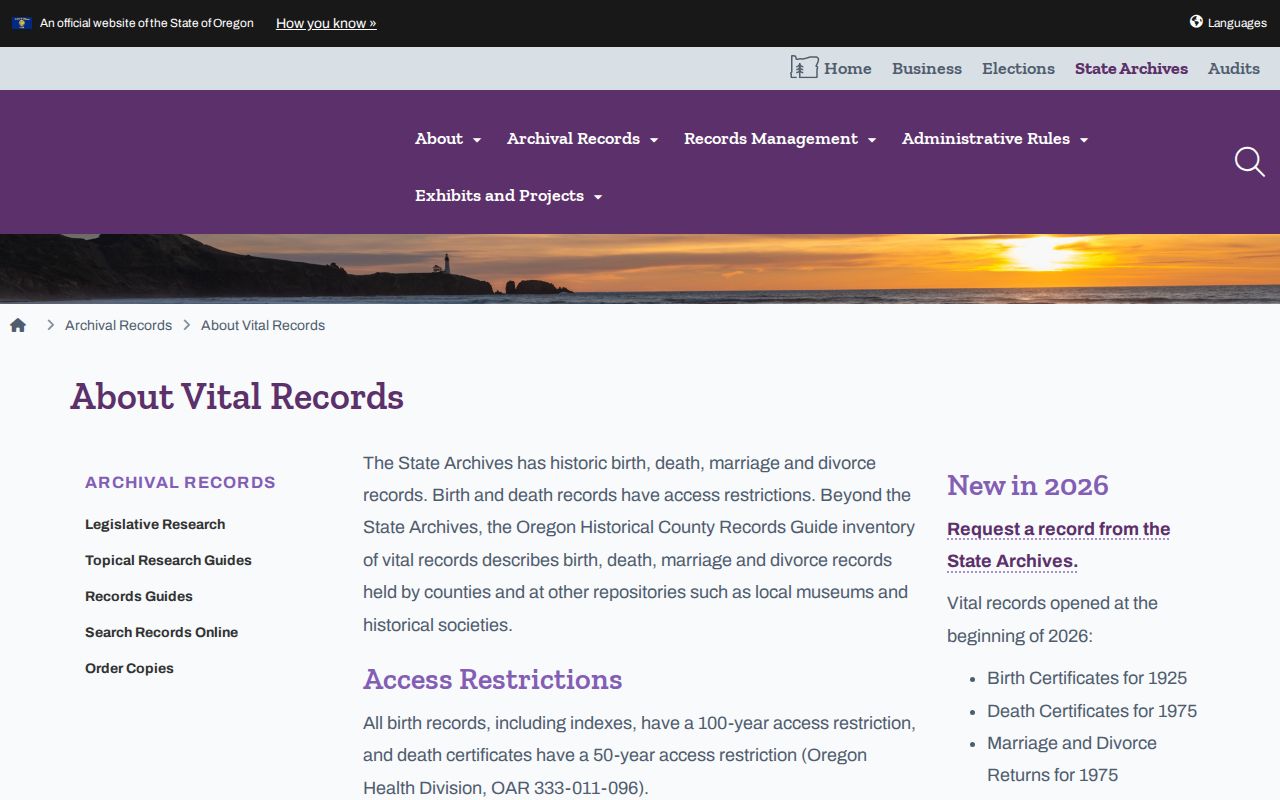This screenshot has height=800, width=1280.
Task: Open the Elections section
Action: click(1018, 68)
